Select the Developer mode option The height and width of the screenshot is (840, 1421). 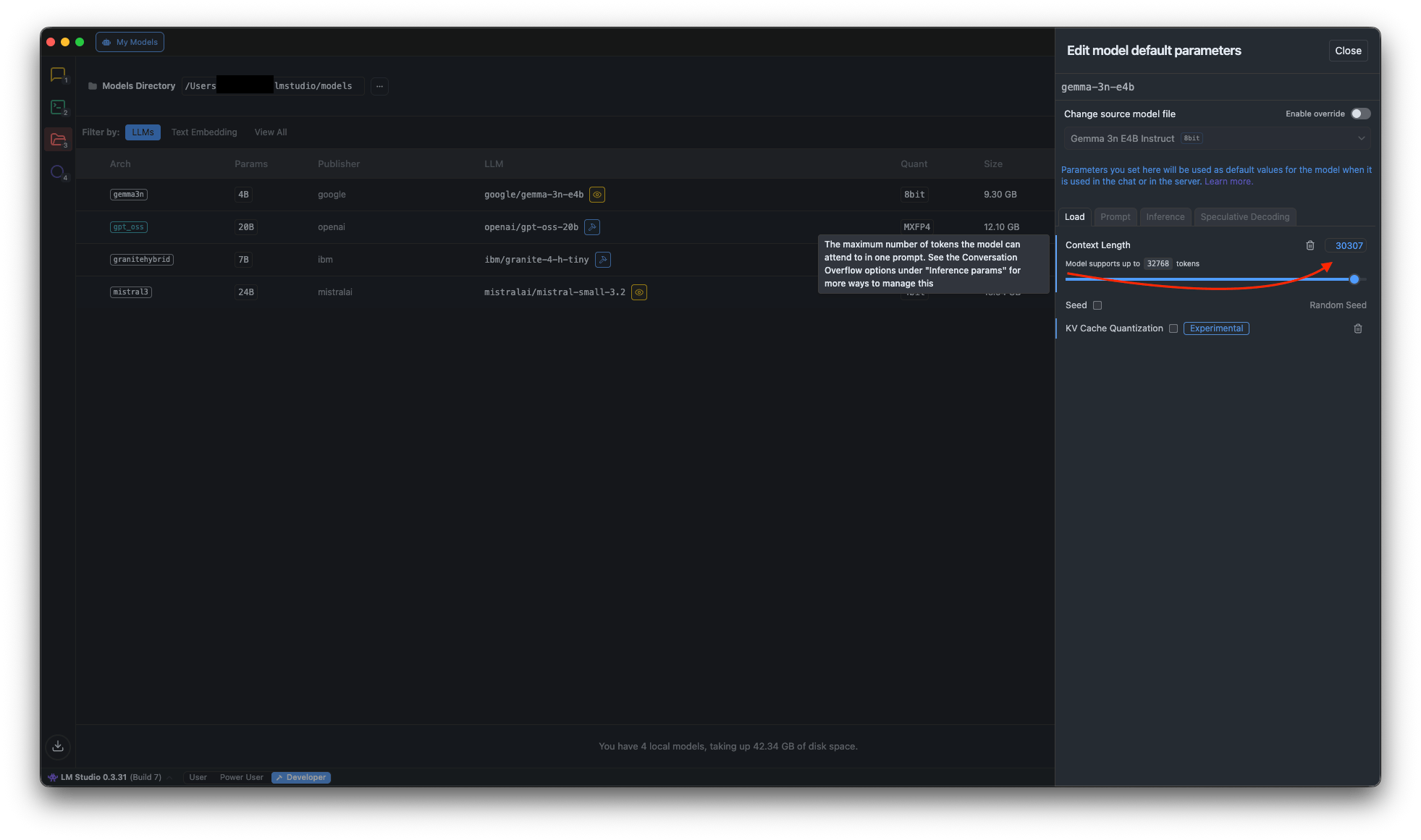pos(301,777)
